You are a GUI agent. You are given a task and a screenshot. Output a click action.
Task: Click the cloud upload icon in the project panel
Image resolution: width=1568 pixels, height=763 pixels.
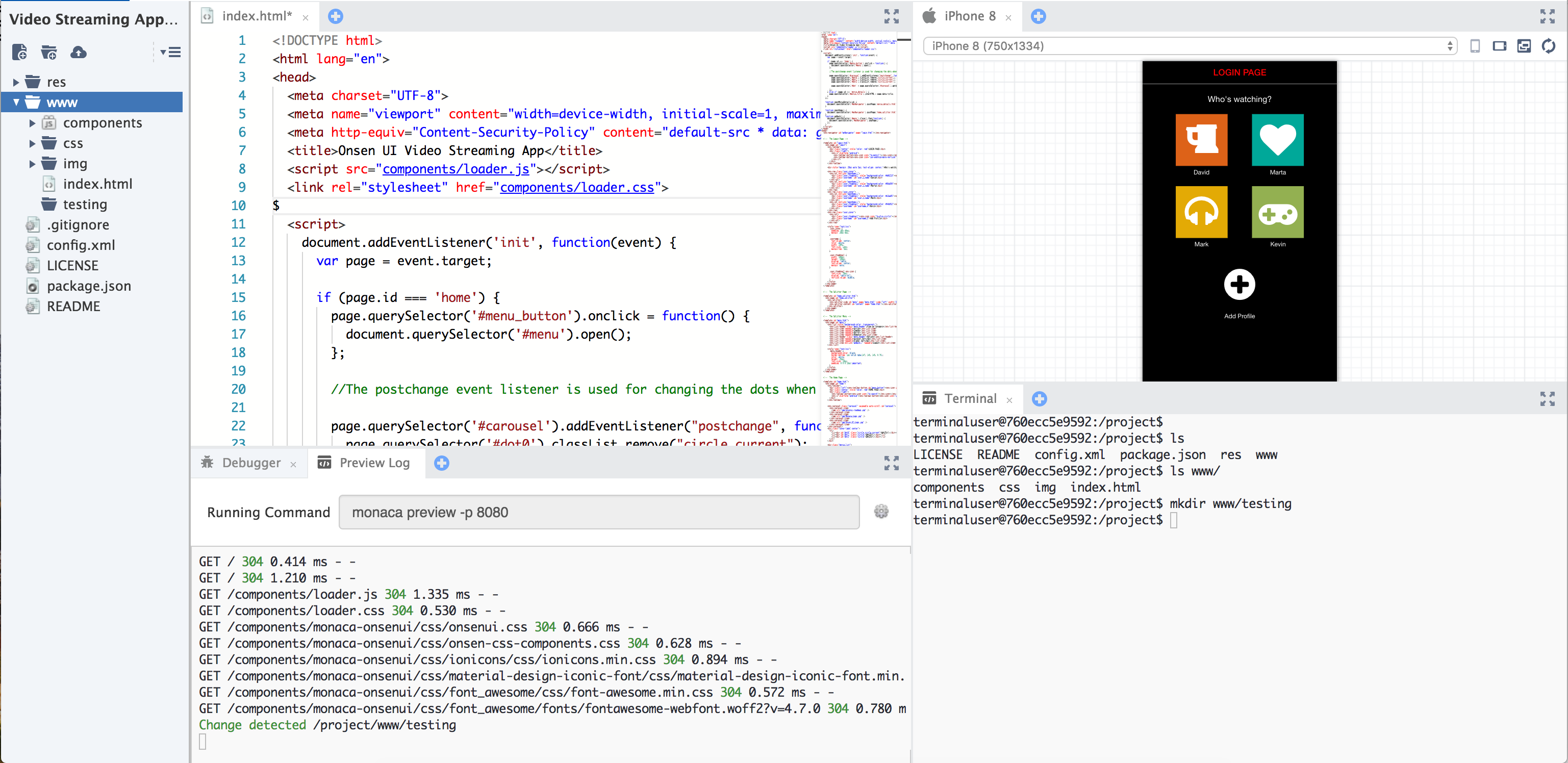coord(79,53)
